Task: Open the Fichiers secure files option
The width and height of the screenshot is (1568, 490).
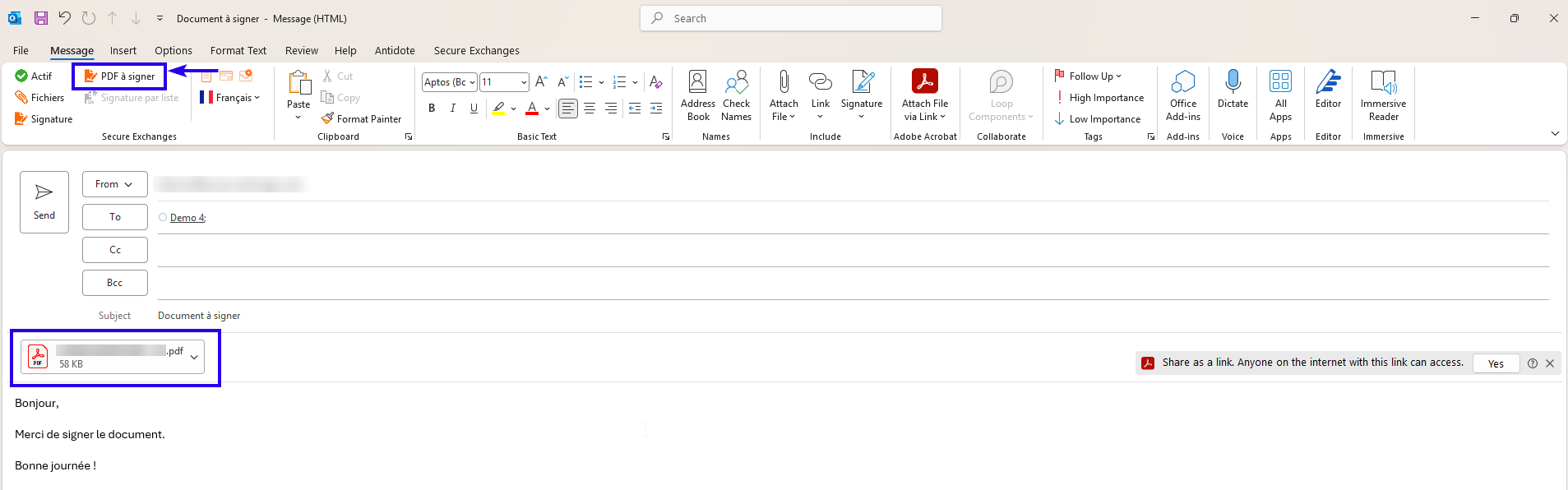Action: [x=39, y=98]
